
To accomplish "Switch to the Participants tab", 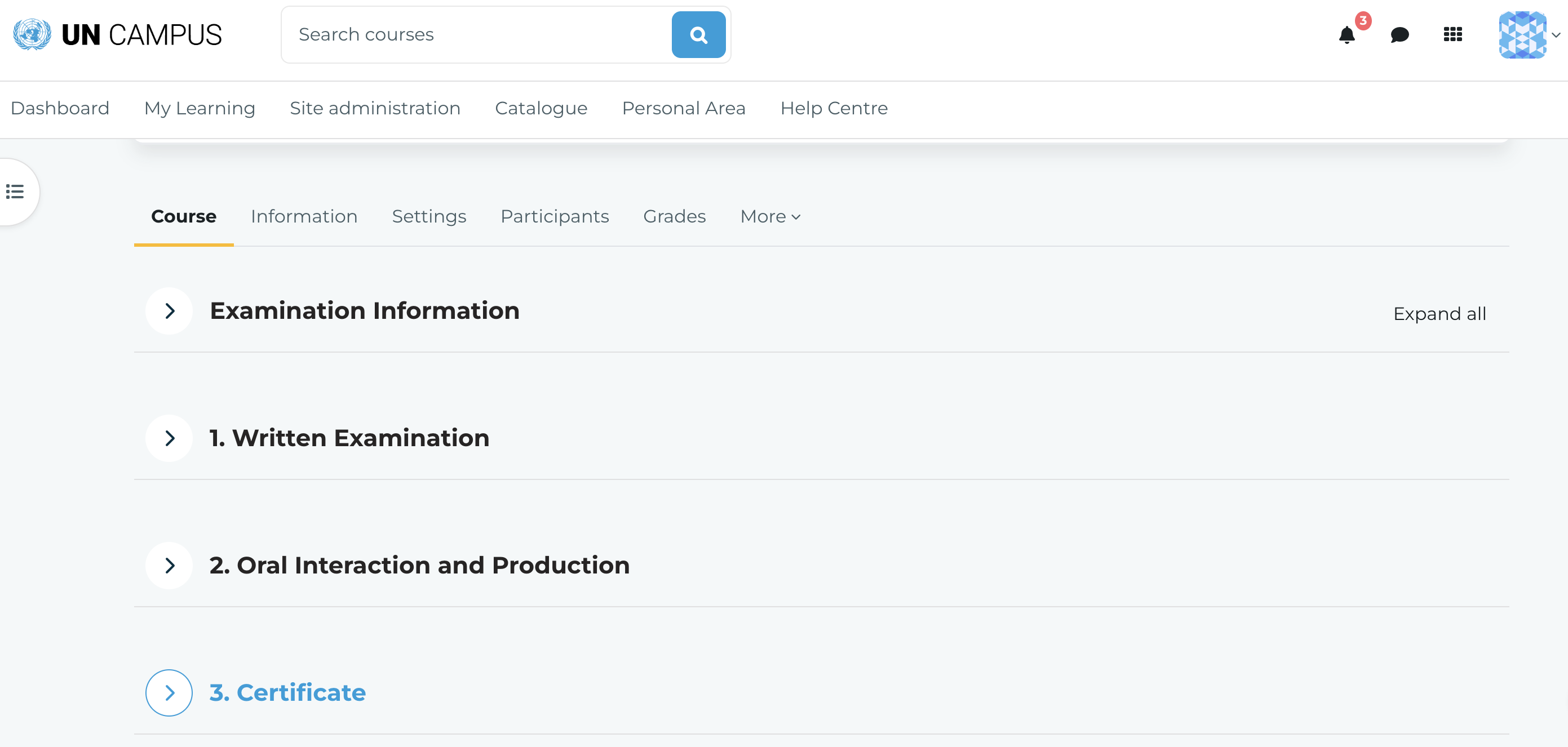I will click(555, 216).
